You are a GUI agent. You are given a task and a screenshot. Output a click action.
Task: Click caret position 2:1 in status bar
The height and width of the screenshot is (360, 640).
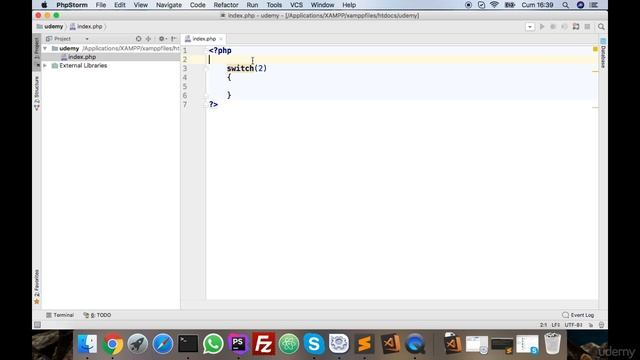[x=543, y=325]
